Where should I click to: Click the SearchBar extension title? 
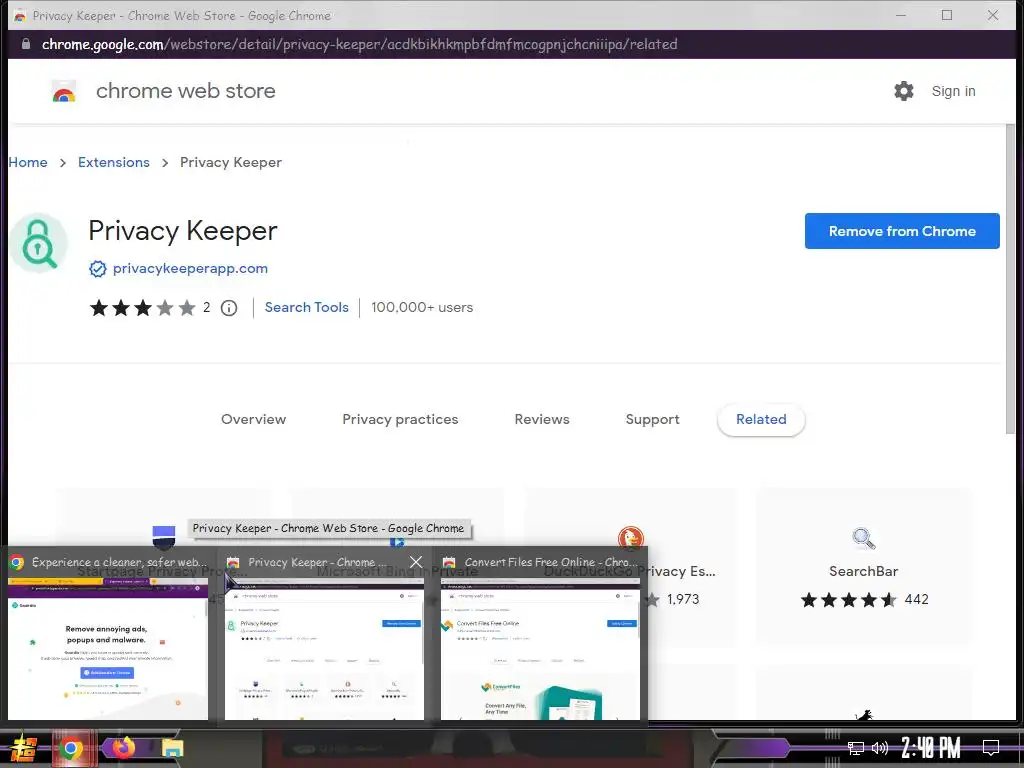[863, 571]
